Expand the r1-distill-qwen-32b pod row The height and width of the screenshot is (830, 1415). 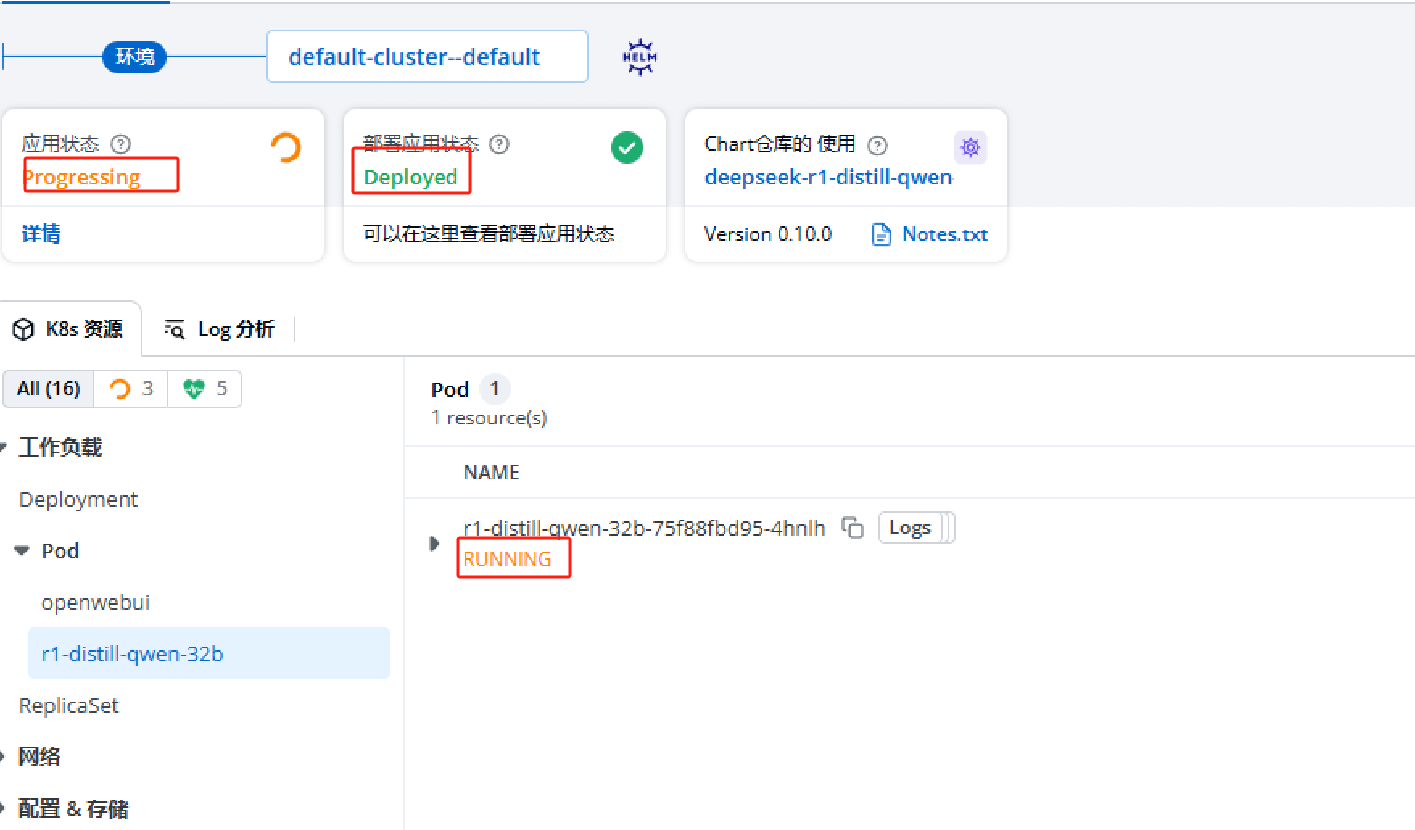(434, 543)
